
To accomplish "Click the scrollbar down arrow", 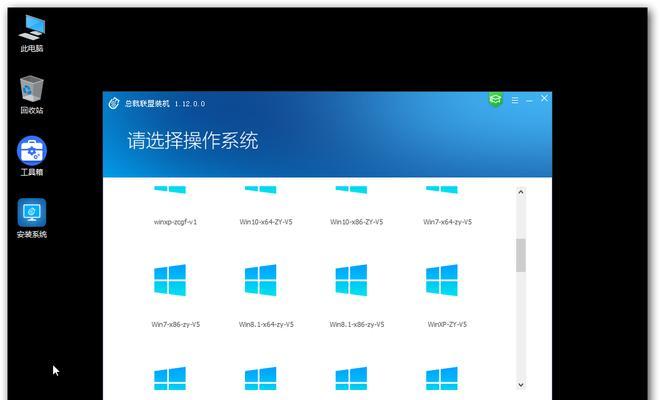I will [521, 384].
